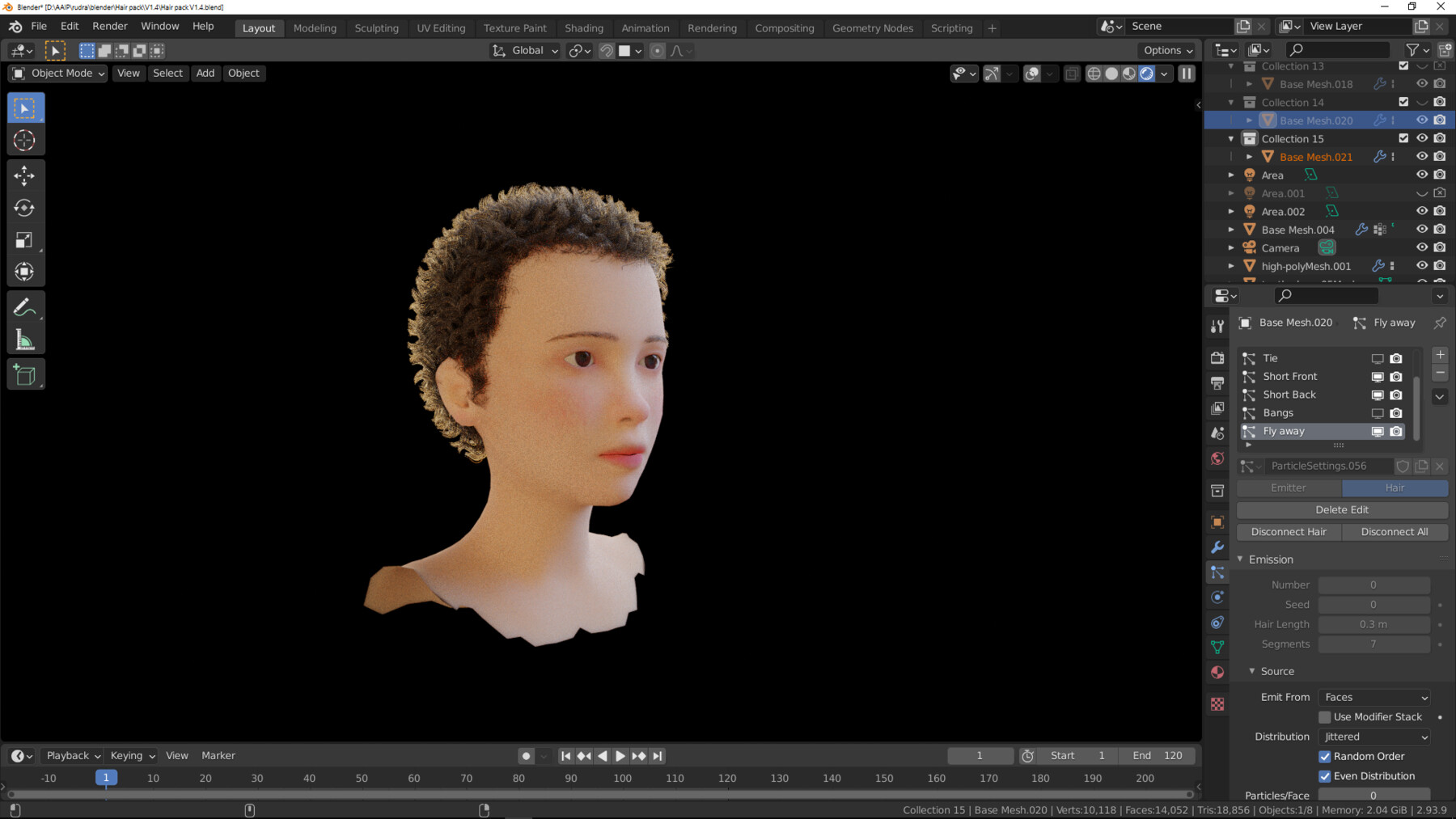Screen dimensions: 1456x819
Task: Select the Move tool
Action: point(25,175)
